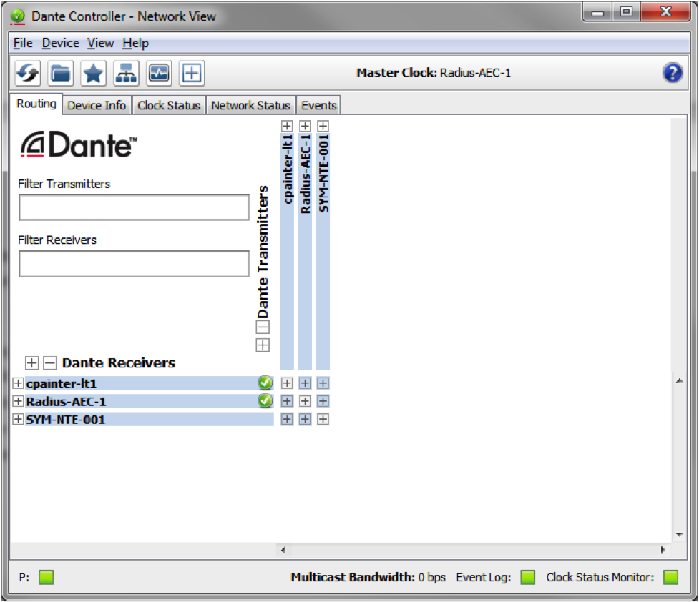
Task: Expand the cpainter-lt1 receiver row
Action: 18,383
